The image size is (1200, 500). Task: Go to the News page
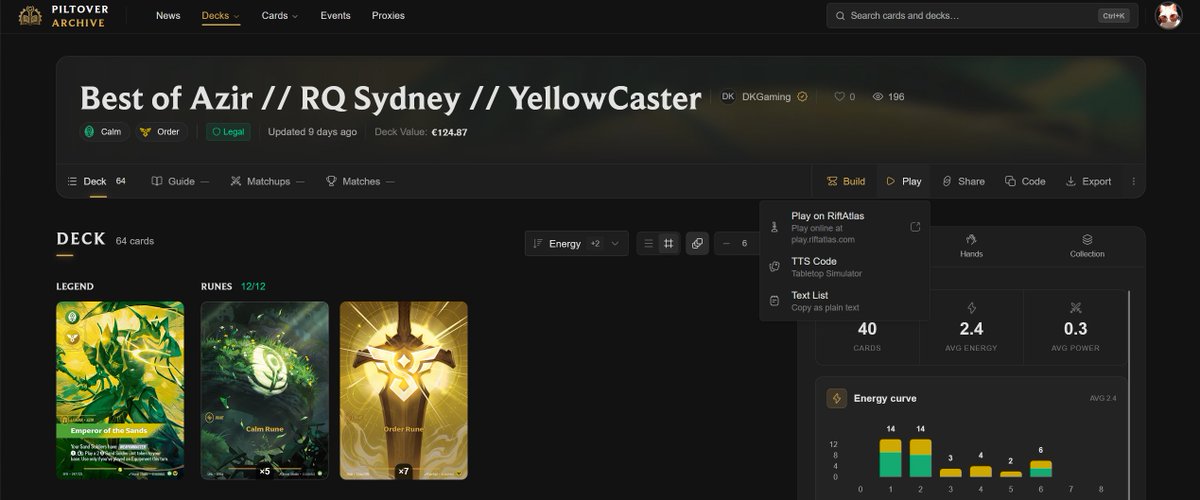coord(168,16)
